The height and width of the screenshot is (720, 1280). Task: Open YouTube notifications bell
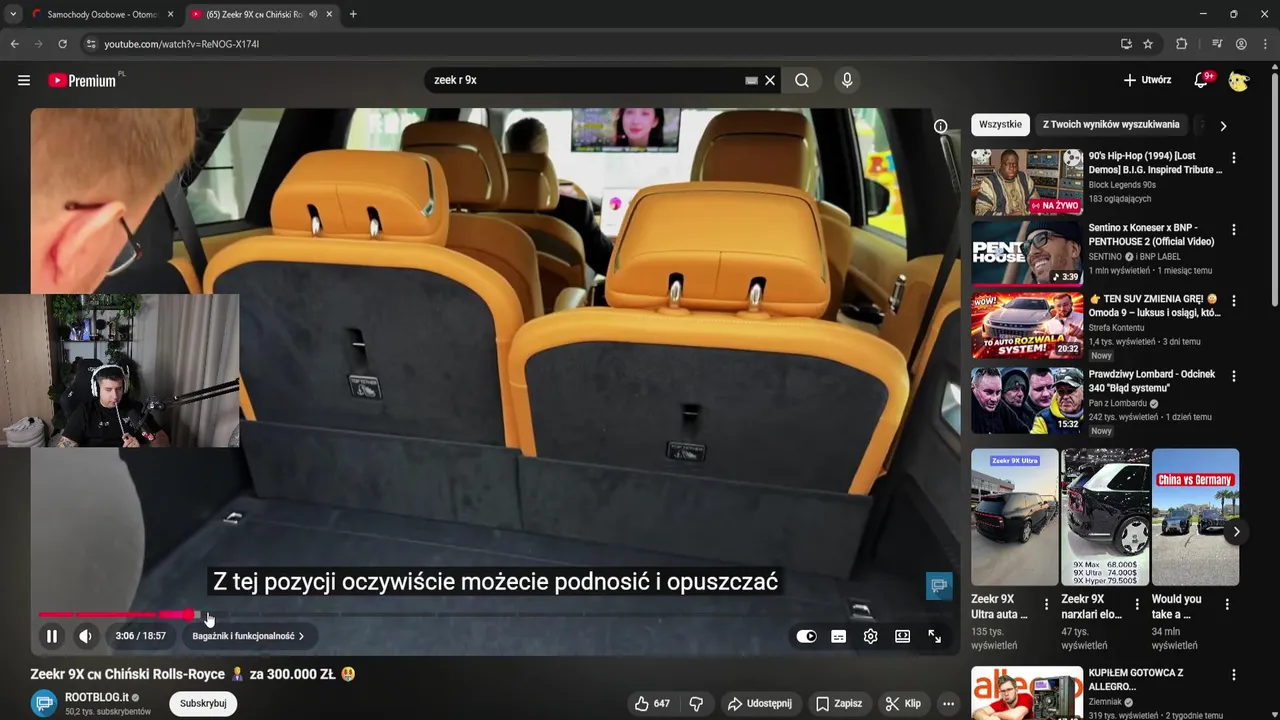1201,80
